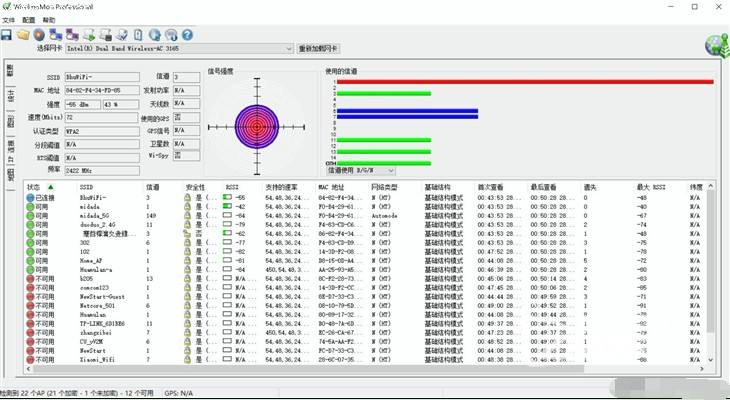Click the green status icon for row 302
The width and height of the screenshot is (730, 400).
[x=30, y=243]
